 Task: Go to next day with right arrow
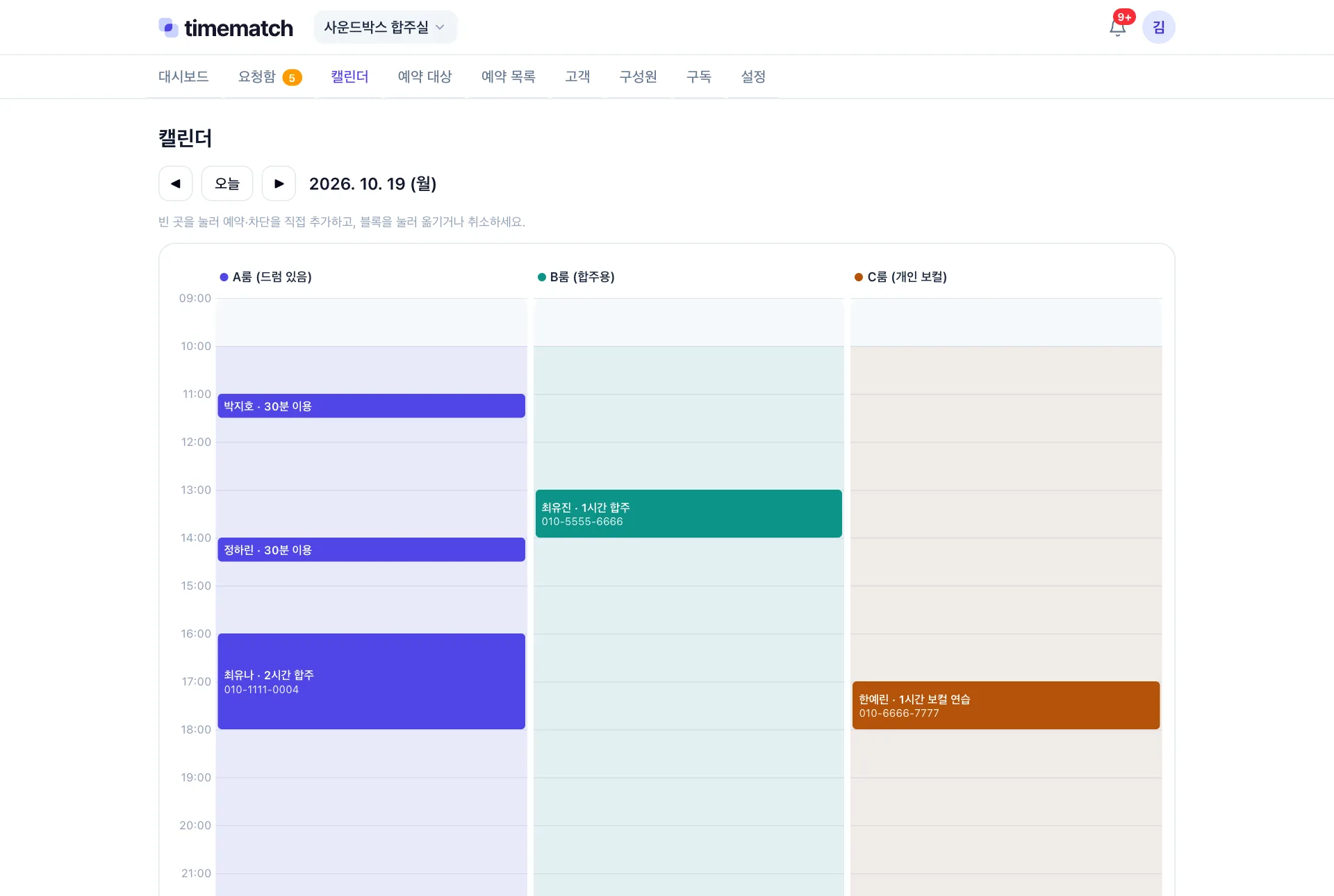(279, 183)
